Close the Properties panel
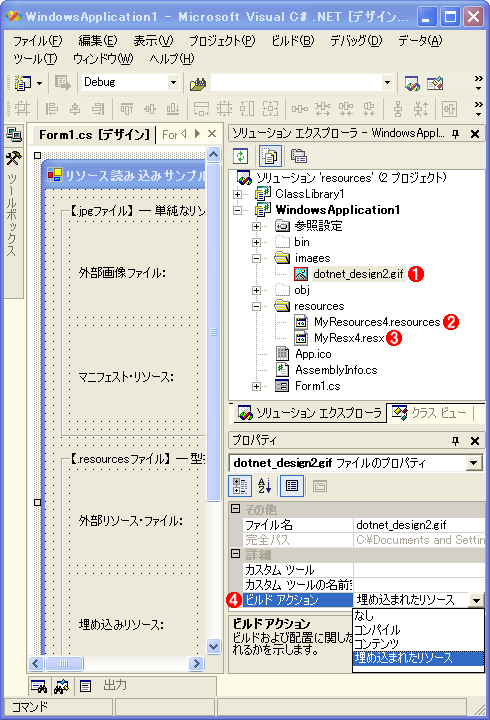The height and width of the screenshot is (720, 490). click(x=475, y=441)
